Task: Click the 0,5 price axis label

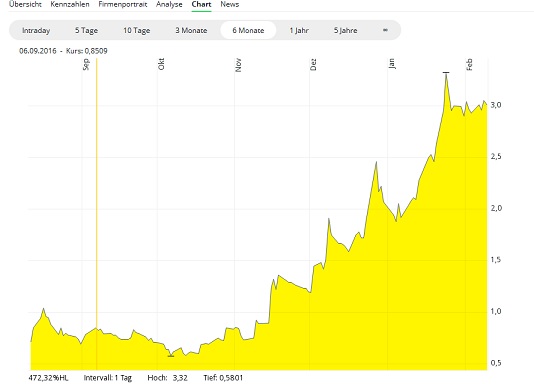Action: point(496,363)
